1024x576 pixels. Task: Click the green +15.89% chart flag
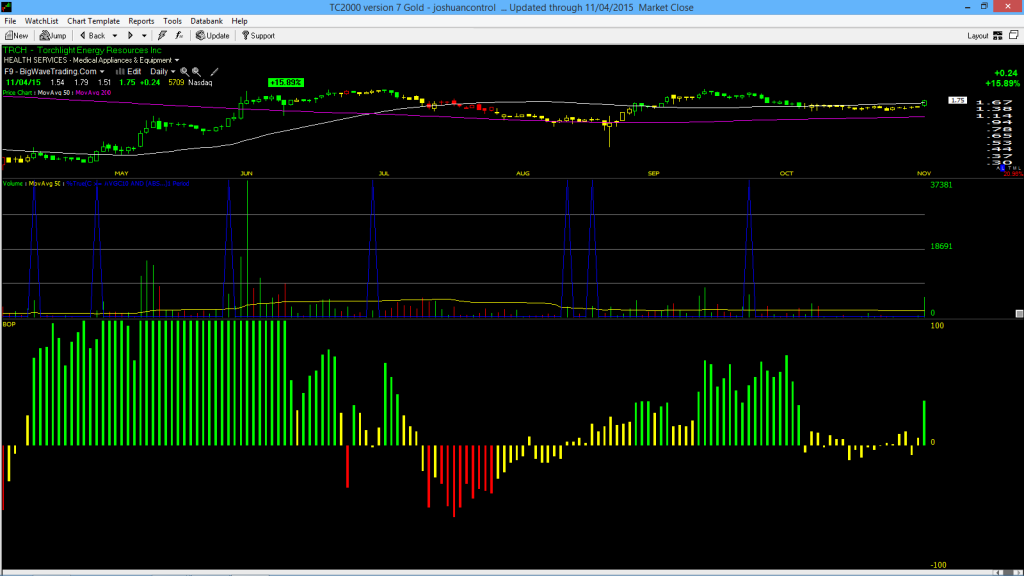(x=286, y=82)
